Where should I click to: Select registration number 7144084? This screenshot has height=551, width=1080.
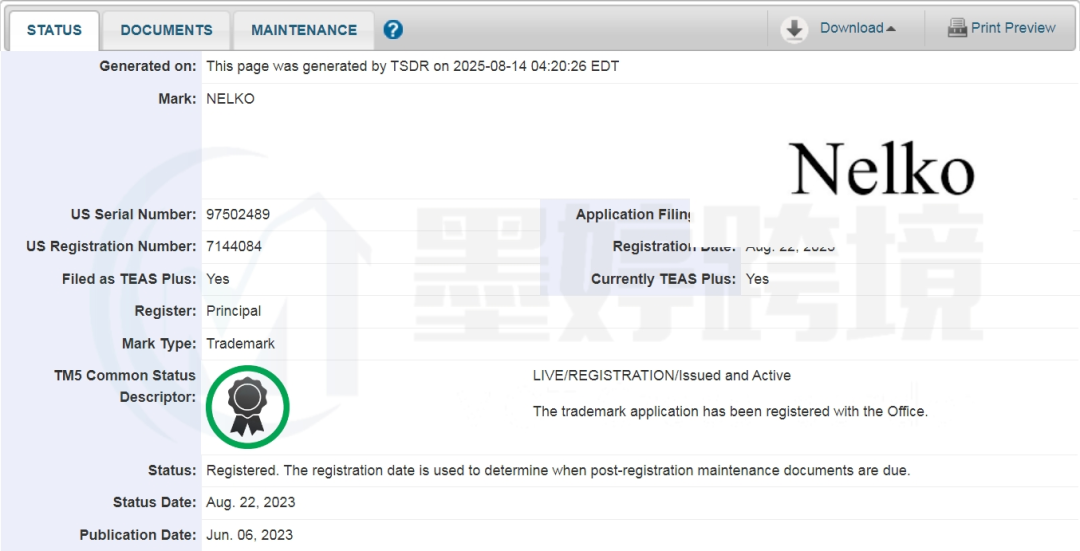(x=233, y=246)
